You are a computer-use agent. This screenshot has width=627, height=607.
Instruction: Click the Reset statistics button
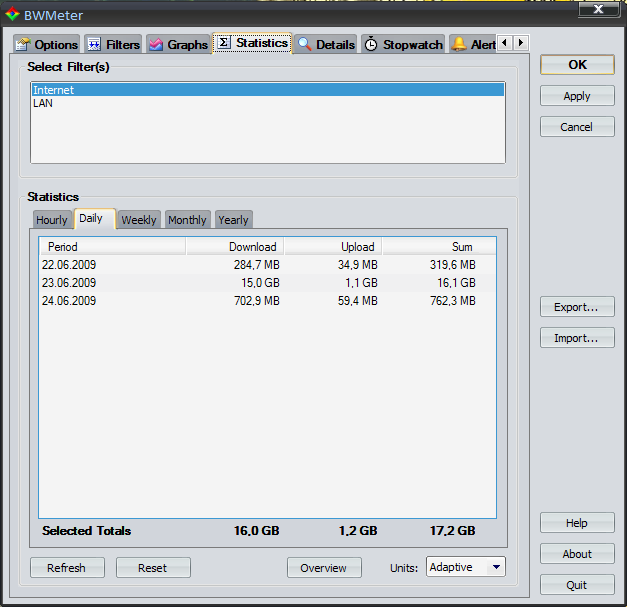tap(153, 567)
